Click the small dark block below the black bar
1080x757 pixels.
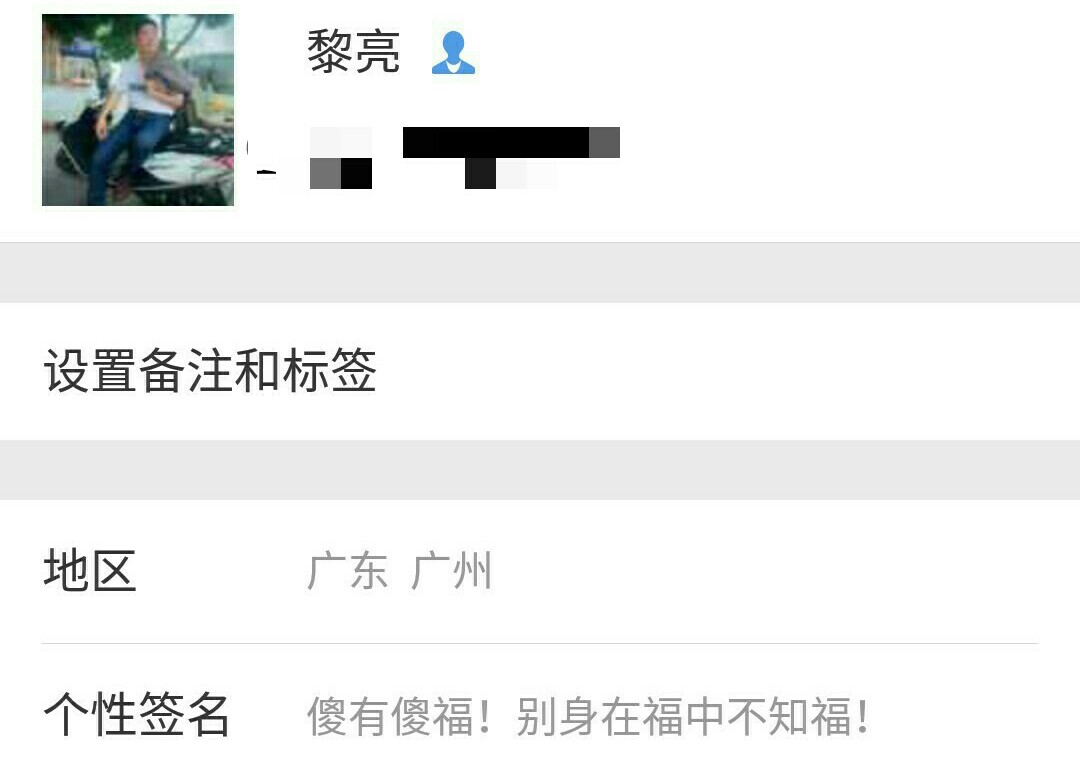(480, 174)
